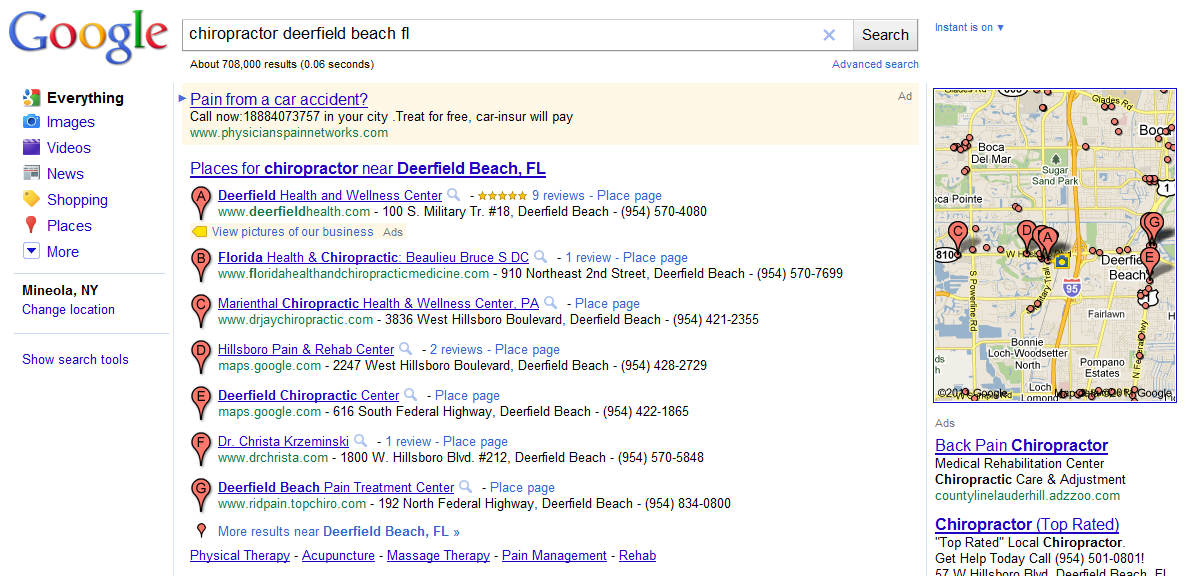Open the Dr. Christa Krzeminski result title
Screen dimensions: 1201x576
[283, 442]
